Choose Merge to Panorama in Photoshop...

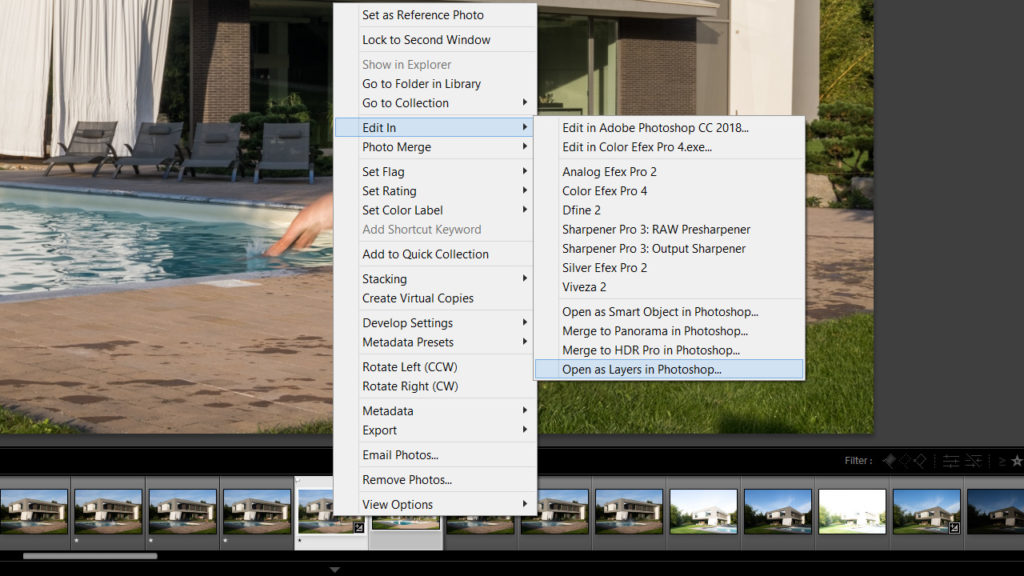tap(669, 331)
